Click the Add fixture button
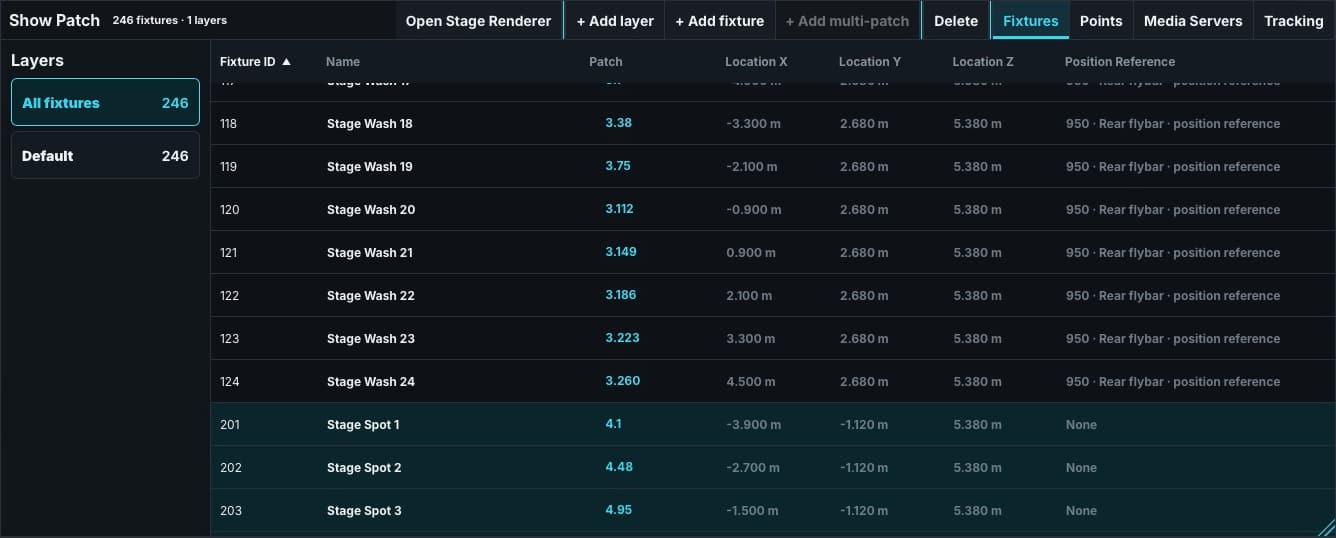 pos(719,21)
